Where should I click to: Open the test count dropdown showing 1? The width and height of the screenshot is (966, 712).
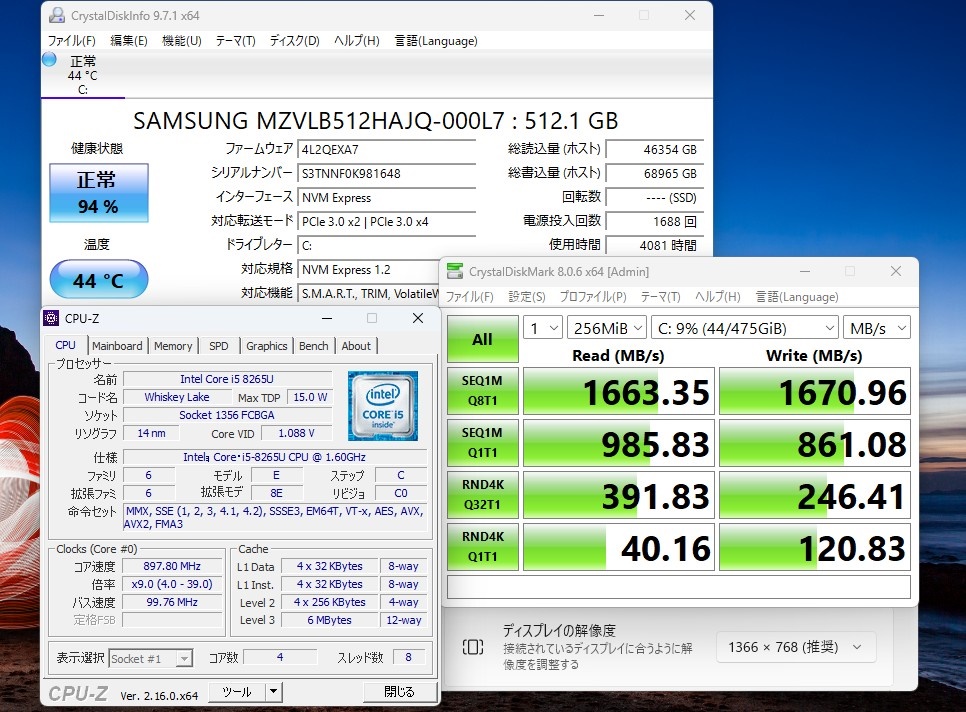click(x=543, y=328)
